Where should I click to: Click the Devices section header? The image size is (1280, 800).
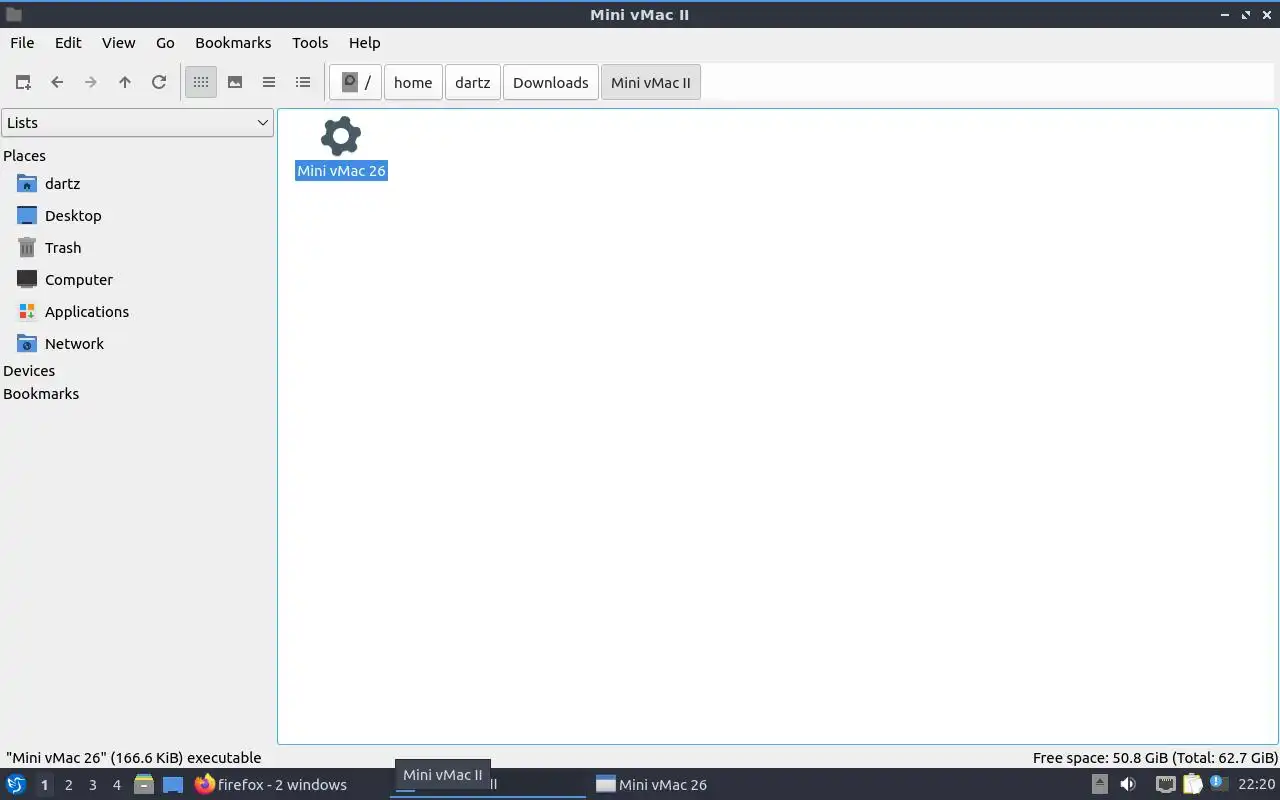point(29,371)
